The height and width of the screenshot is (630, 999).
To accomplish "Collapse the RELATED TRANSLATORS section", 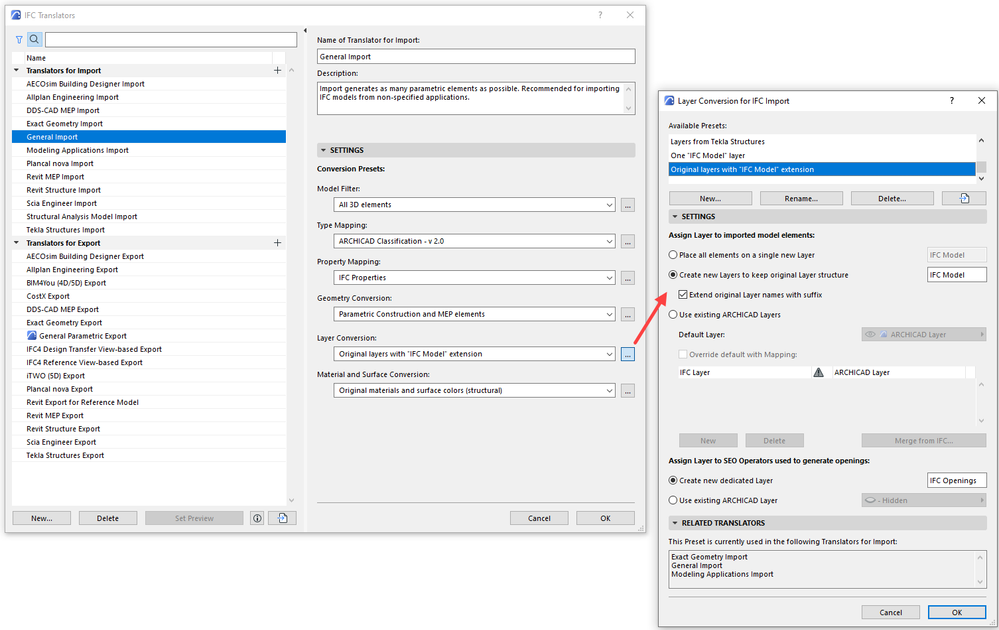I will 675,523.
